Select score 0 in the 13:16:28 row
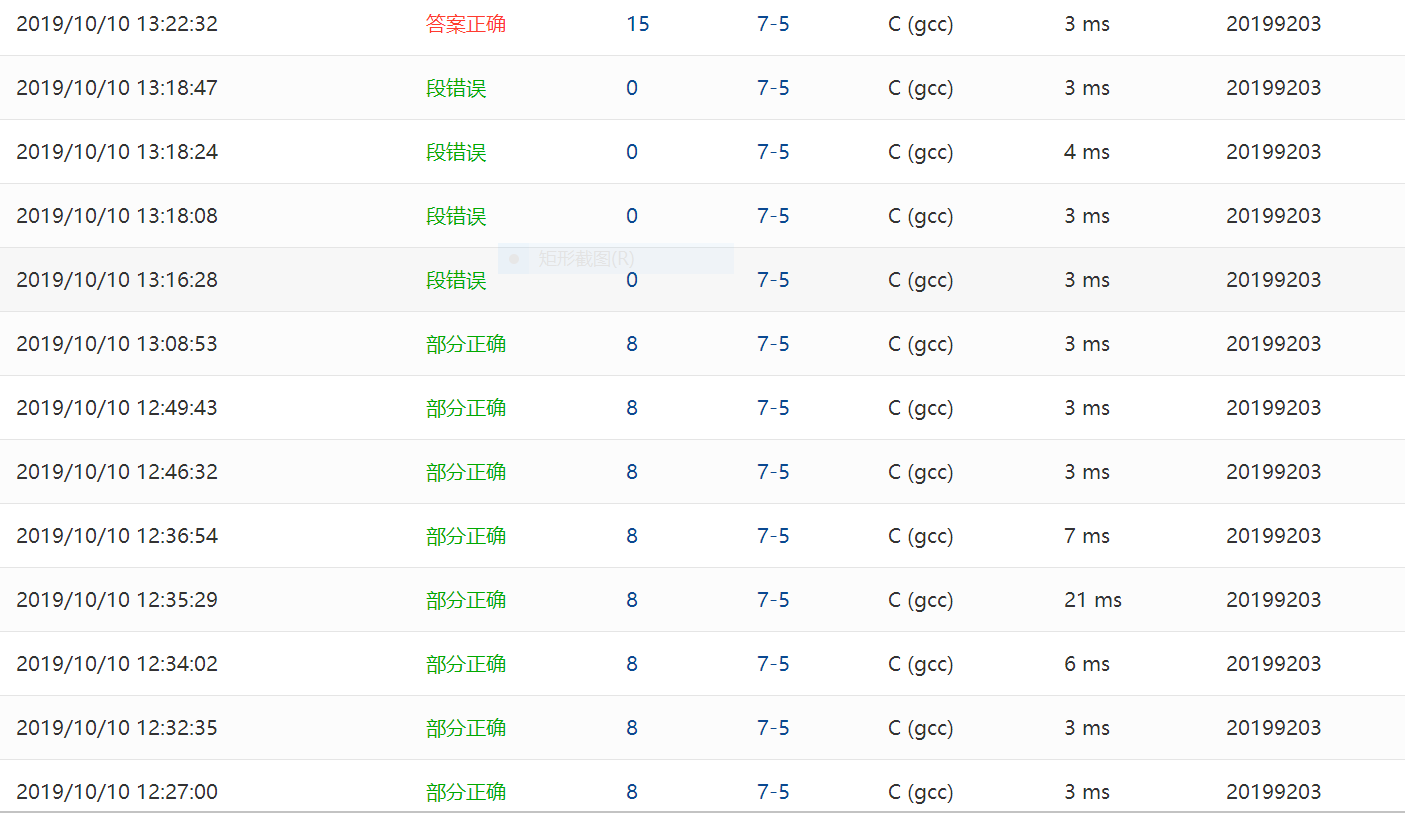Screen dimensions: 1405x813 (632, 280)
